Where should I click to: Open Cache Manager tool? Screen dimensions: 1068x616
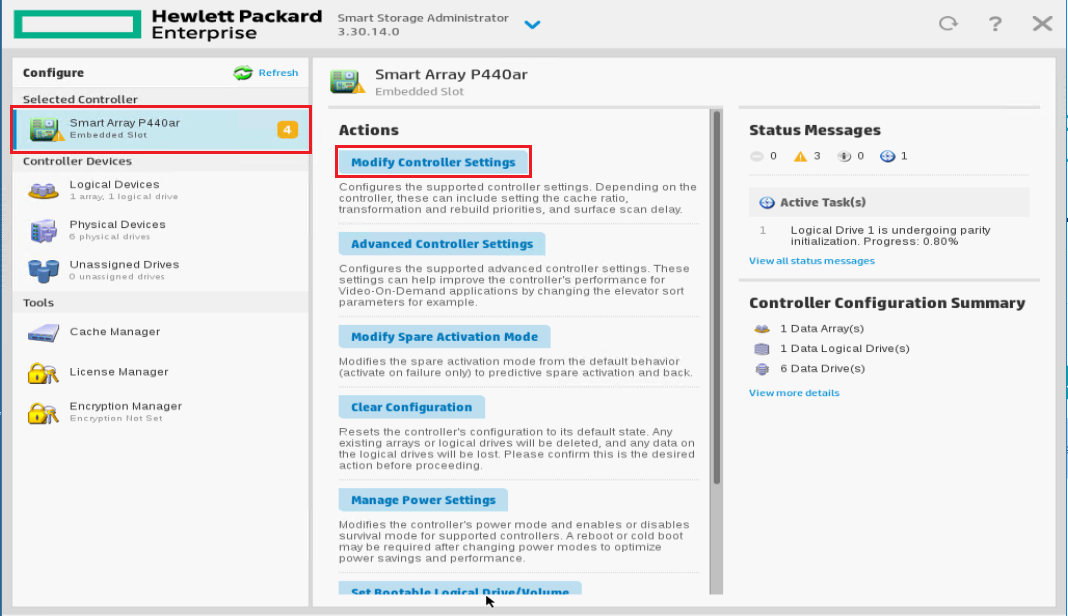(161, 332)
